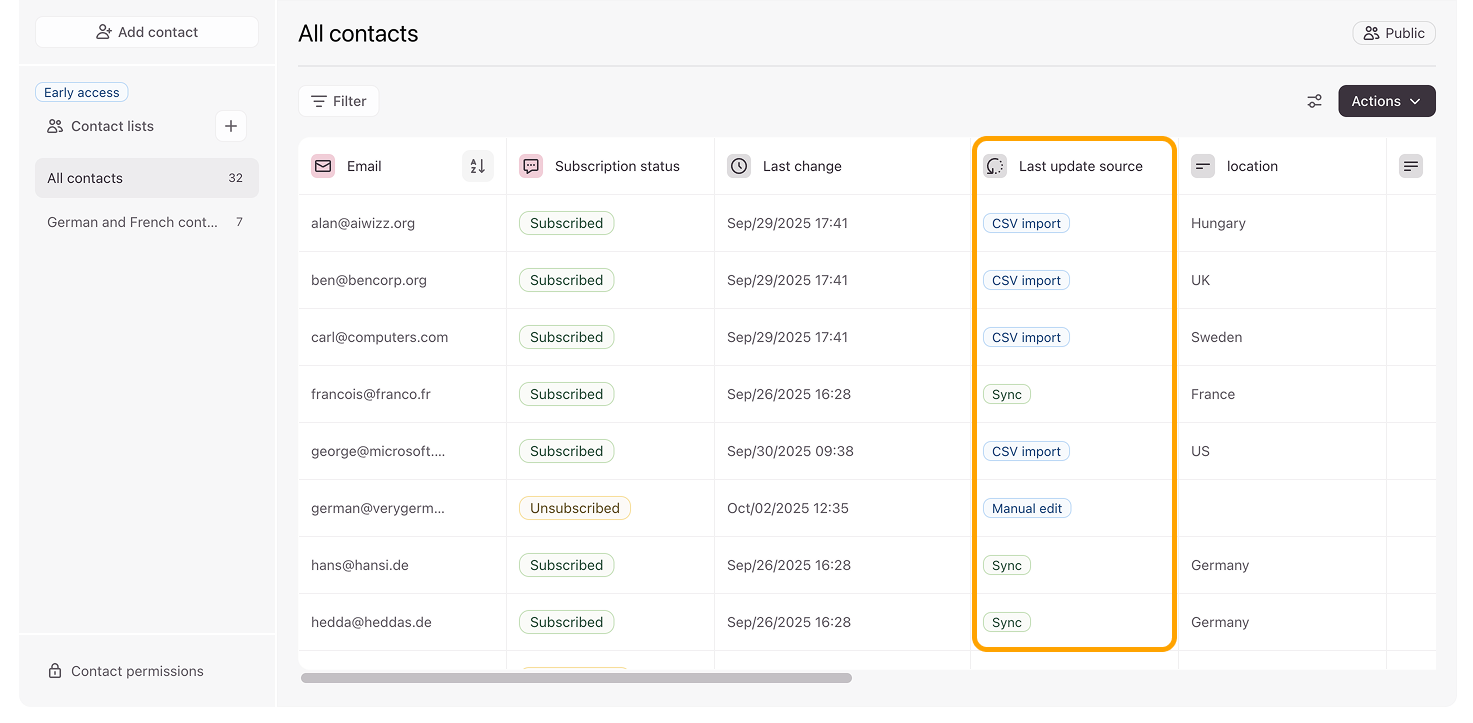Select All contacts list
The height and width of the screenshot is (723, 1473).
146,178
